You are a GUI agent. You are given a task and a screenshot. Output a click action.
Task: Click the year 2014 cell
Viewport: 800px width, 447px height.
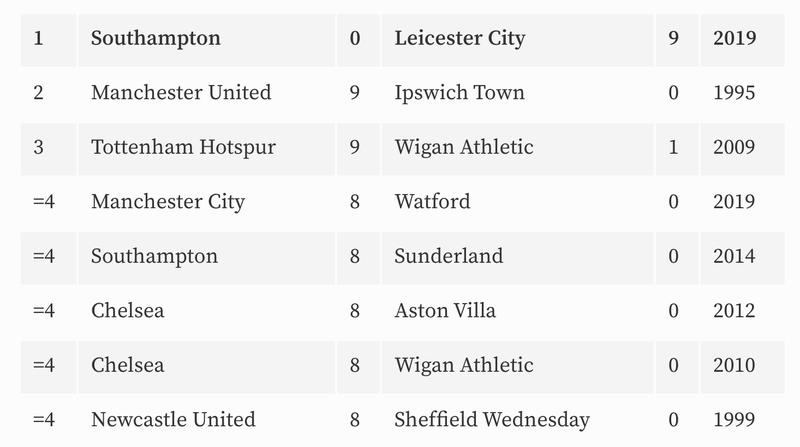(x=742, y=258)
